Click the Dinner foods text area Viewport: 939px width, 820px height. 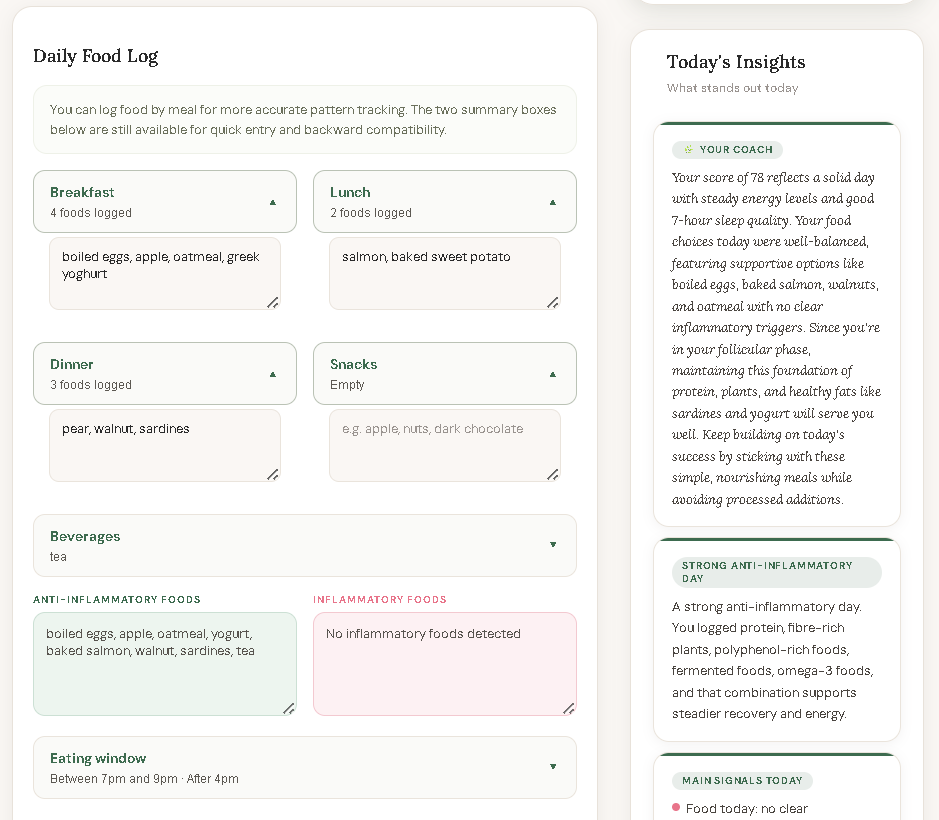[164, 445]
